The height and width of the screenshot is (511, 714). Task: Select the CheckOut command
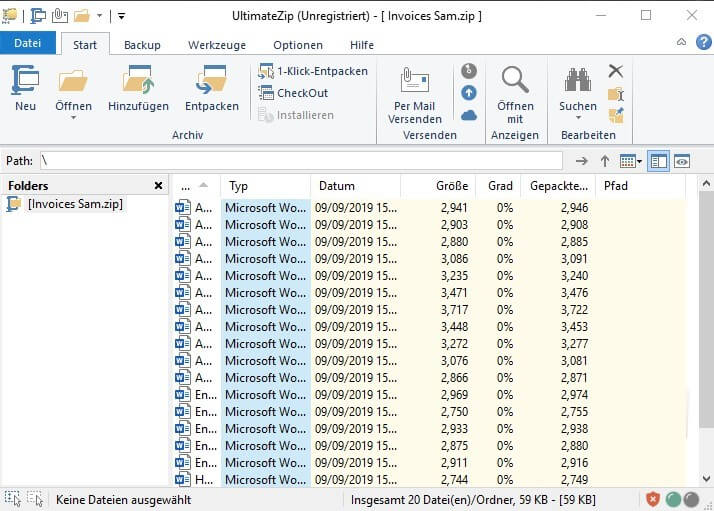pyautogui.click(x=293, y=93)
